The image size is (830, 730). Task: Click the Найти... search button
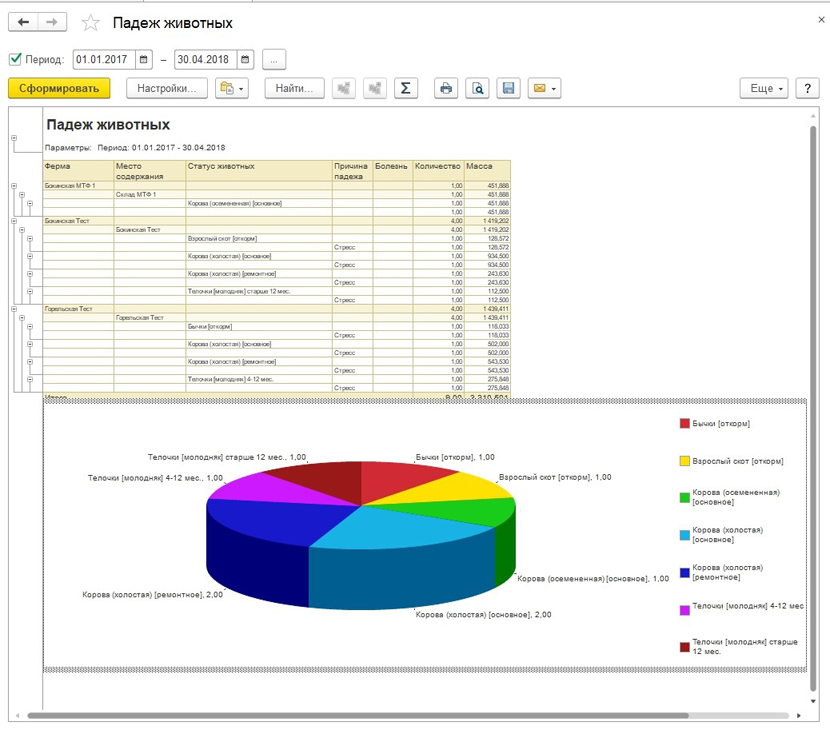295,88
